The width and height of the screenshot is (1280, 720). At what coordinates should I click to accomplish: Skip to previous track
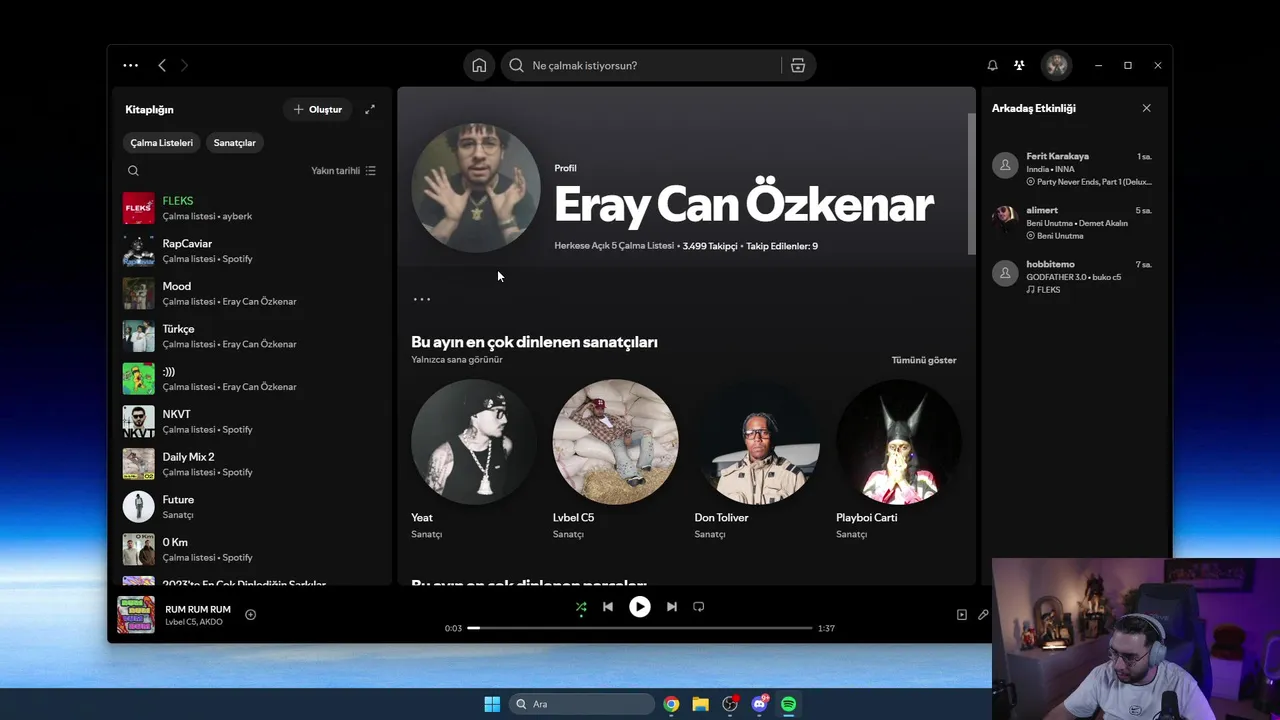click(x=608, y=606)
